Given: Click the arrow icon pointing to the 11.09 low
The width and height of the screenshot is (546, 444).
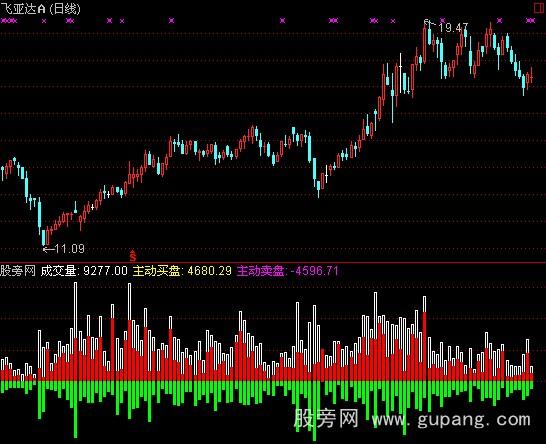Looking at the screenshot, I should click(48, 249).
